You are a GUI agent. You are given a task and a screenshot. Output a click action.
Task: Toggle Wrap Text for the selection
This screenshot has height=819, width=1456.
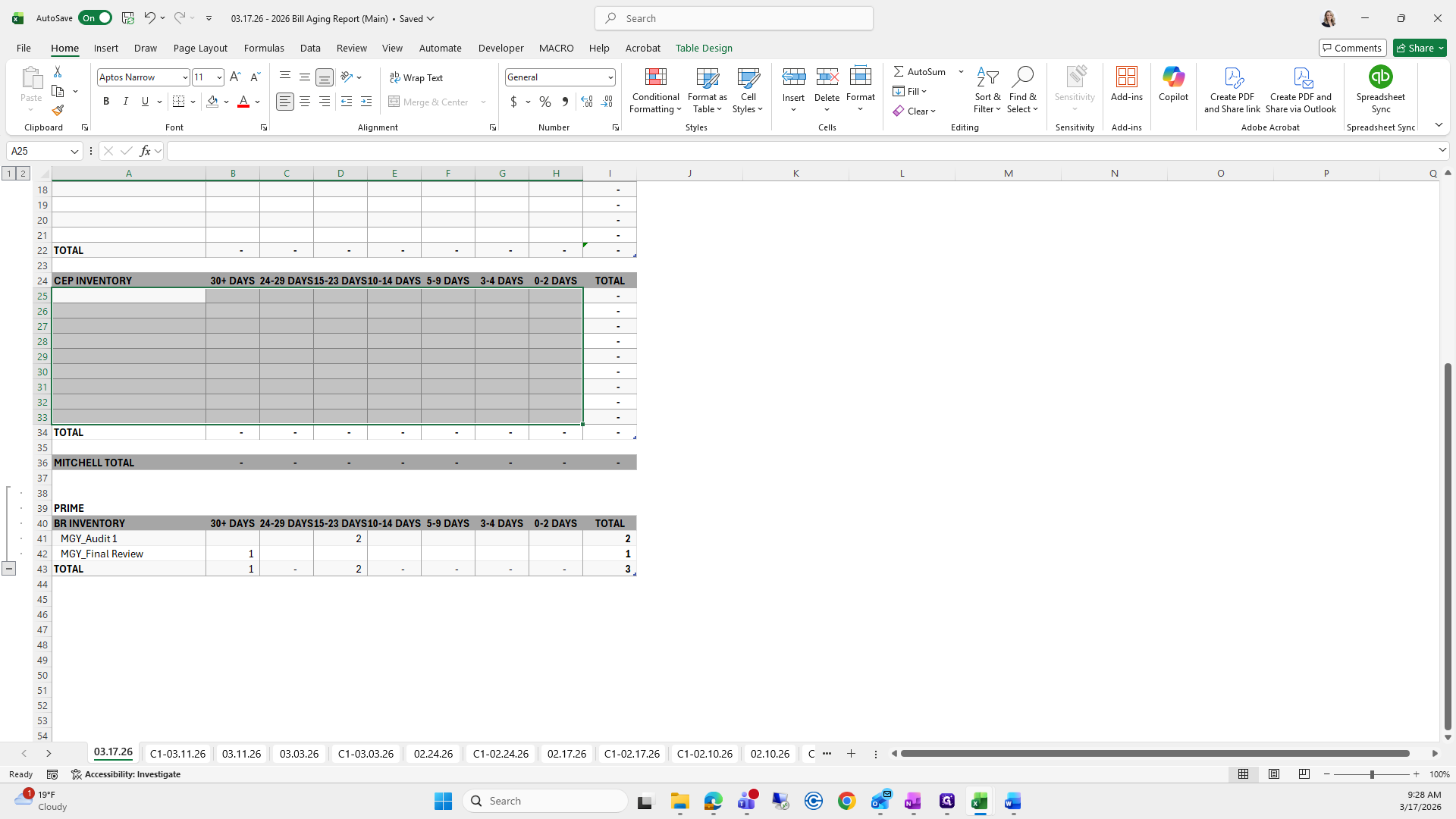(x=416, y=77)
